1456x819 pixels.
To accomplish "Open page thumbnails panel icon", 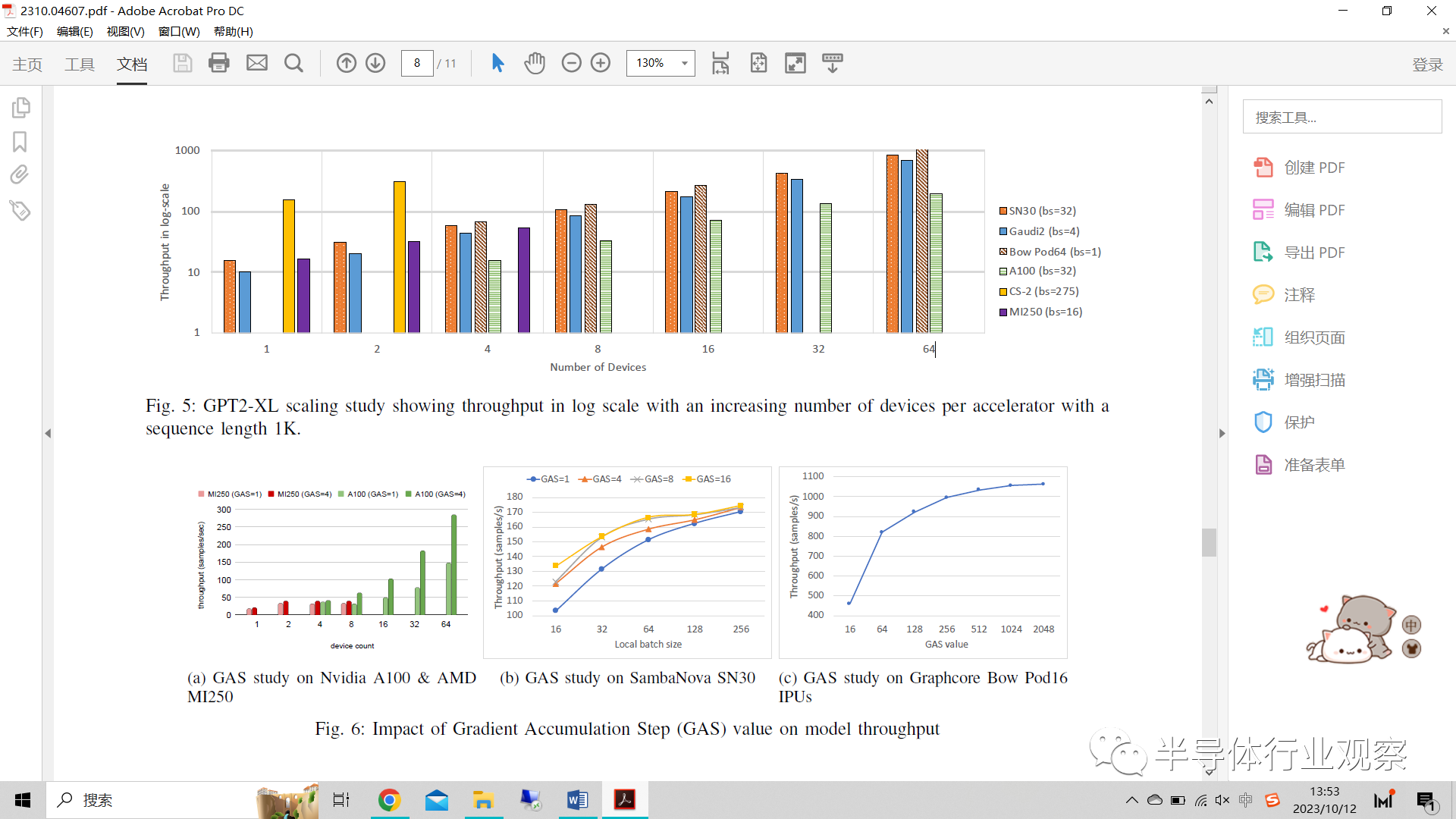I will tap(20, 108).
